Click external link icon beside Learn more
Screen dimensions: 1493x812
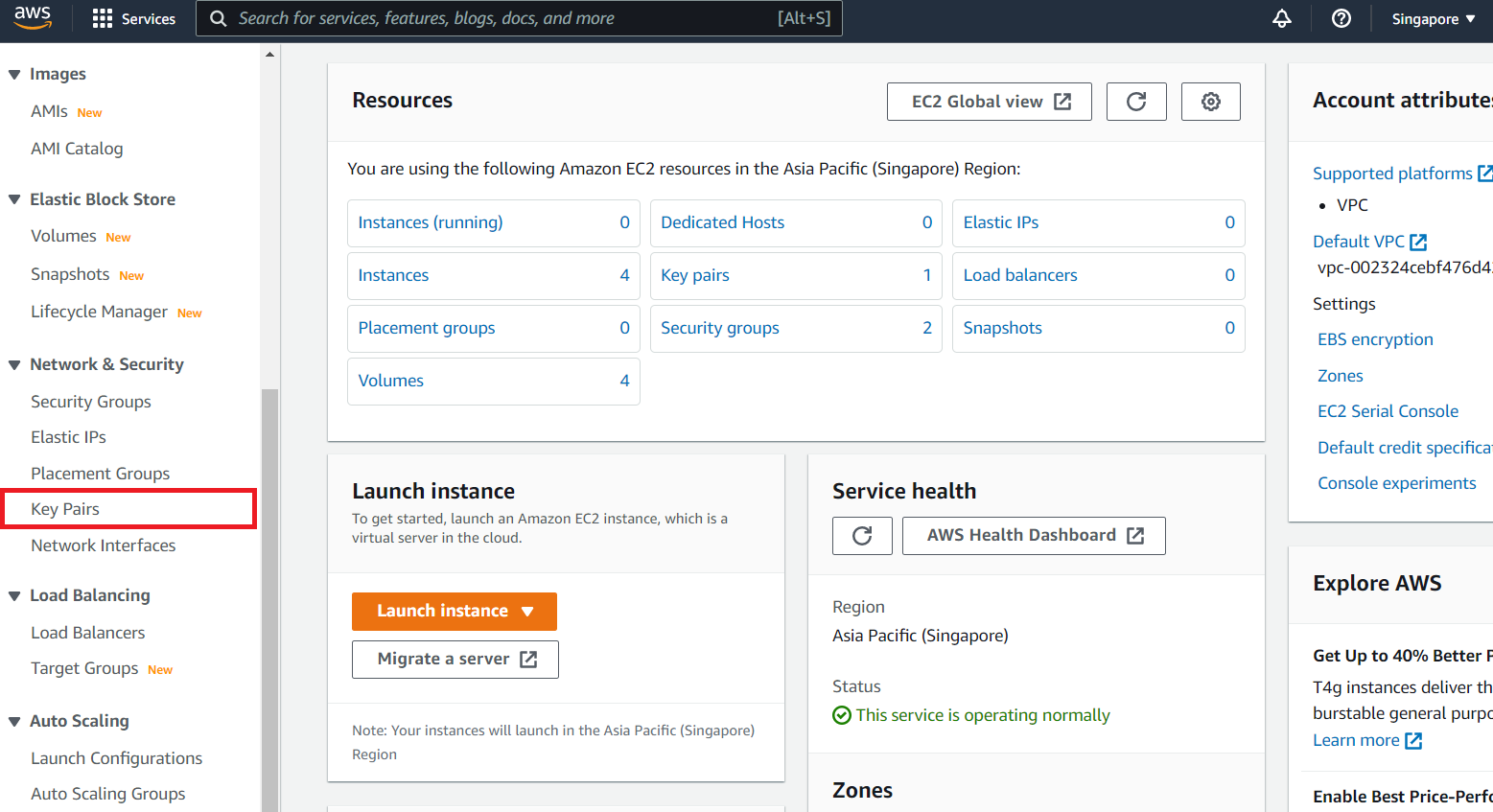click(1413, 741)
